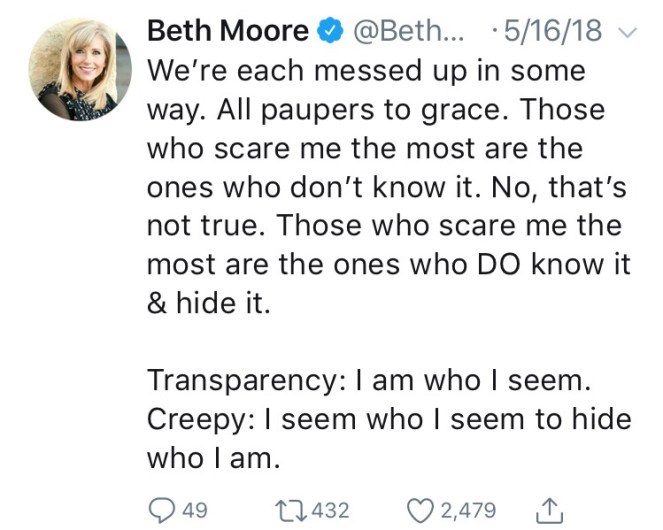Click the reply speech bubble icon
663x530 pixels.
tap(159, 510)
